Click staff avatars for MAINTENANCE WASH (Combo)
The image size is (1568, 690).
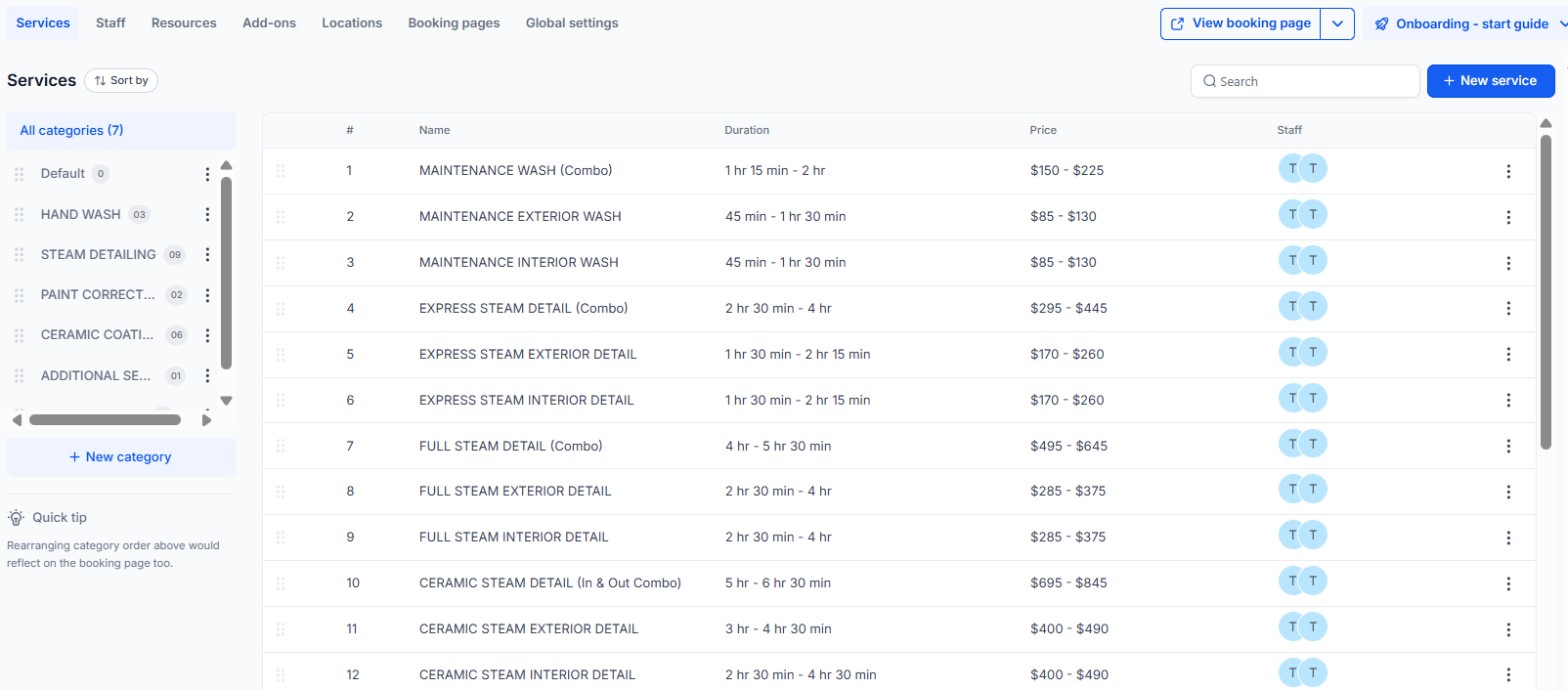click(x=1303, y=169)
